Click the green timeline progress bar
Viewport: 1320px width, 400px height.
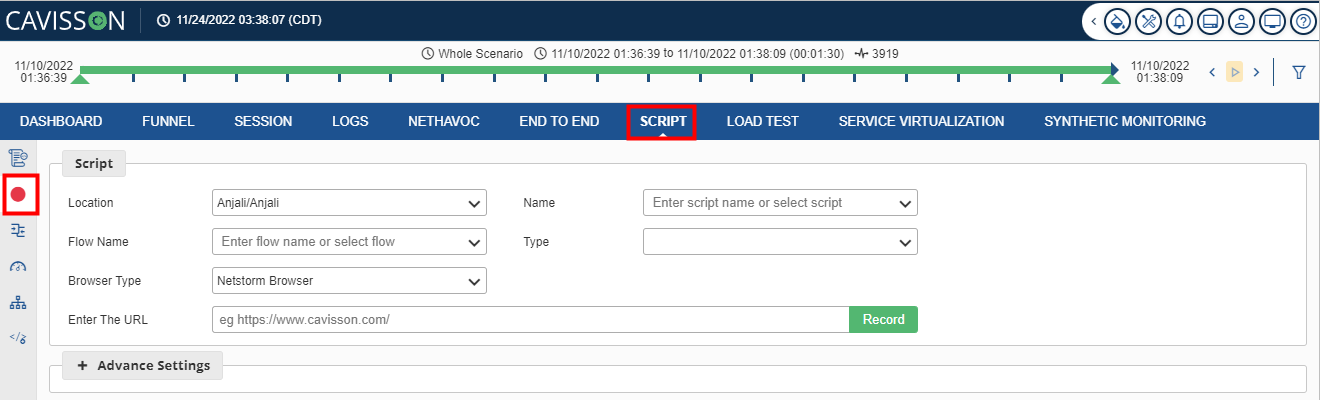(596, 70)
